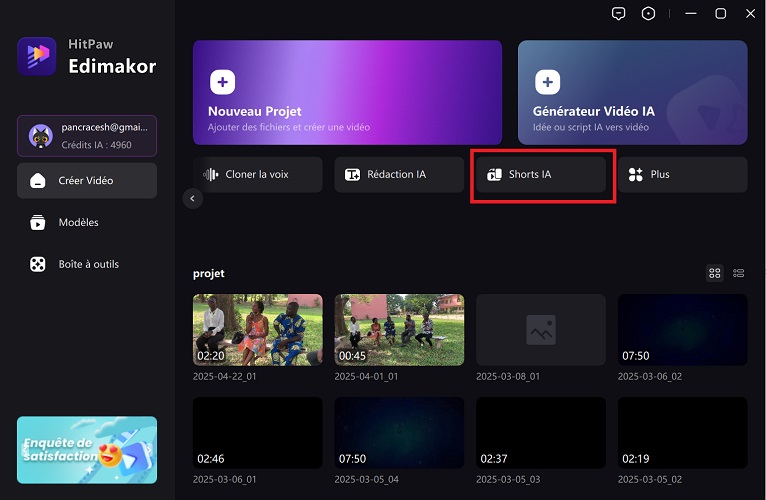This screenshot has height=500, width=766.
Task: Launch the Shorts IA tool
Action: 540,174
